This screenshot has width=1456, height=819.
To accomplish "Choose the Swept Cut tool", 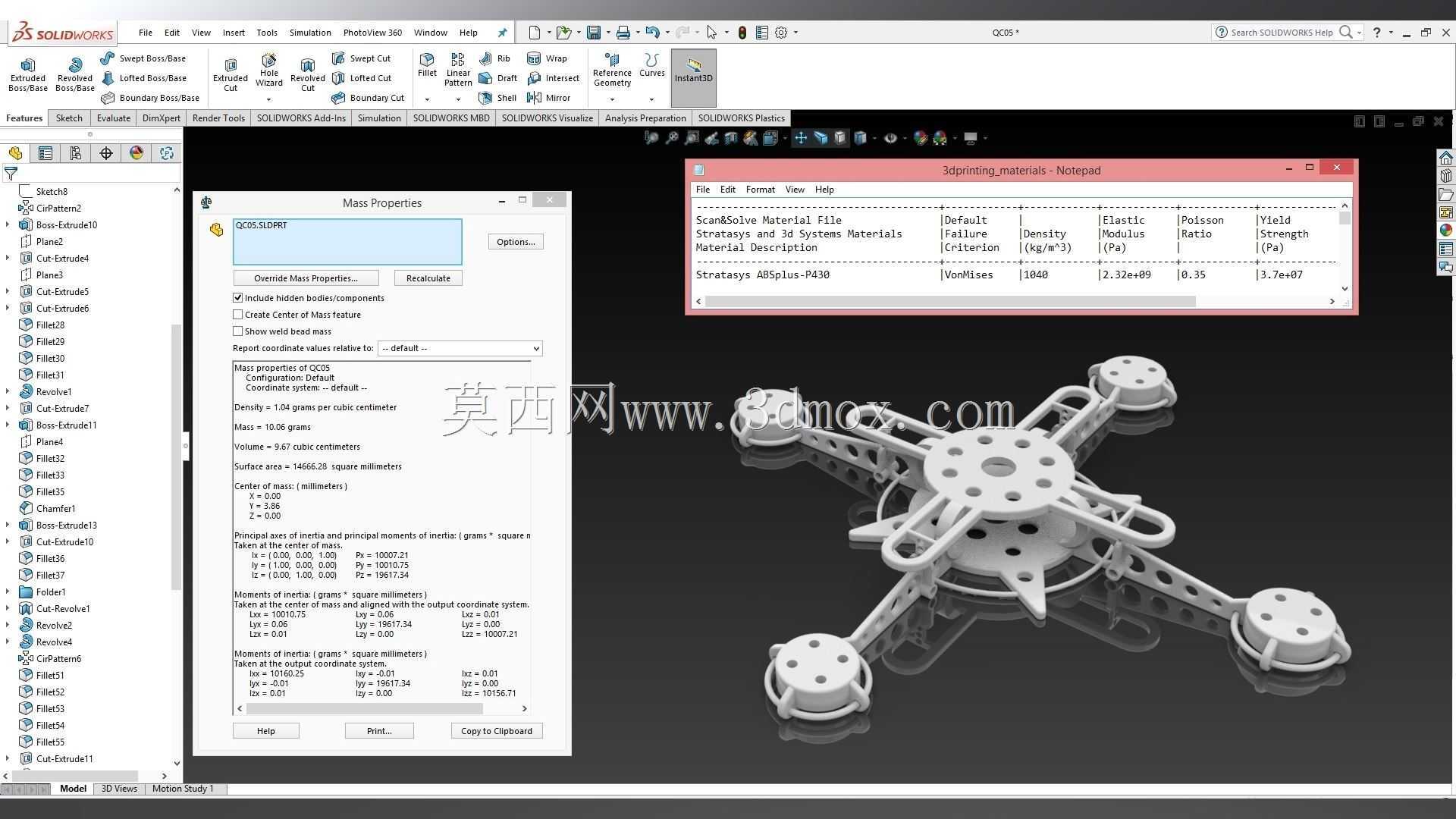I will coord(361,58).
